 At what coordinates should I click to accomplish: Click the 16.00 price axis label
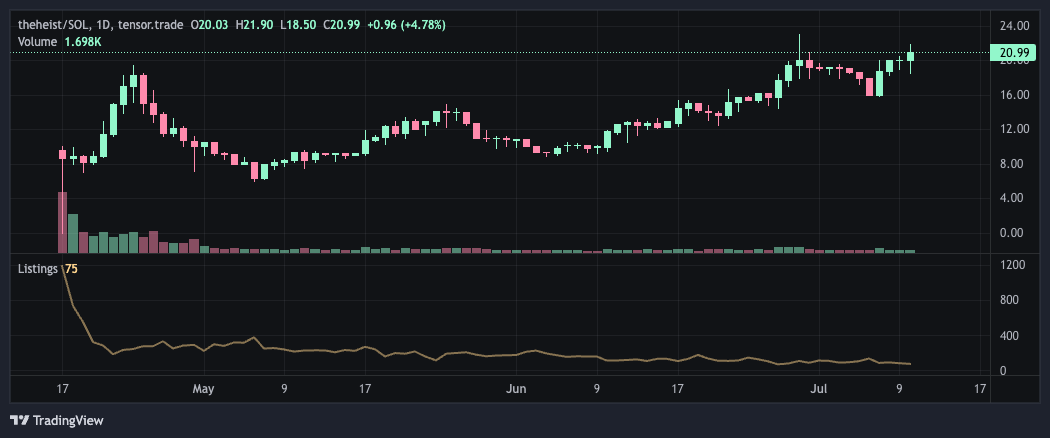tap(1014, 95)
